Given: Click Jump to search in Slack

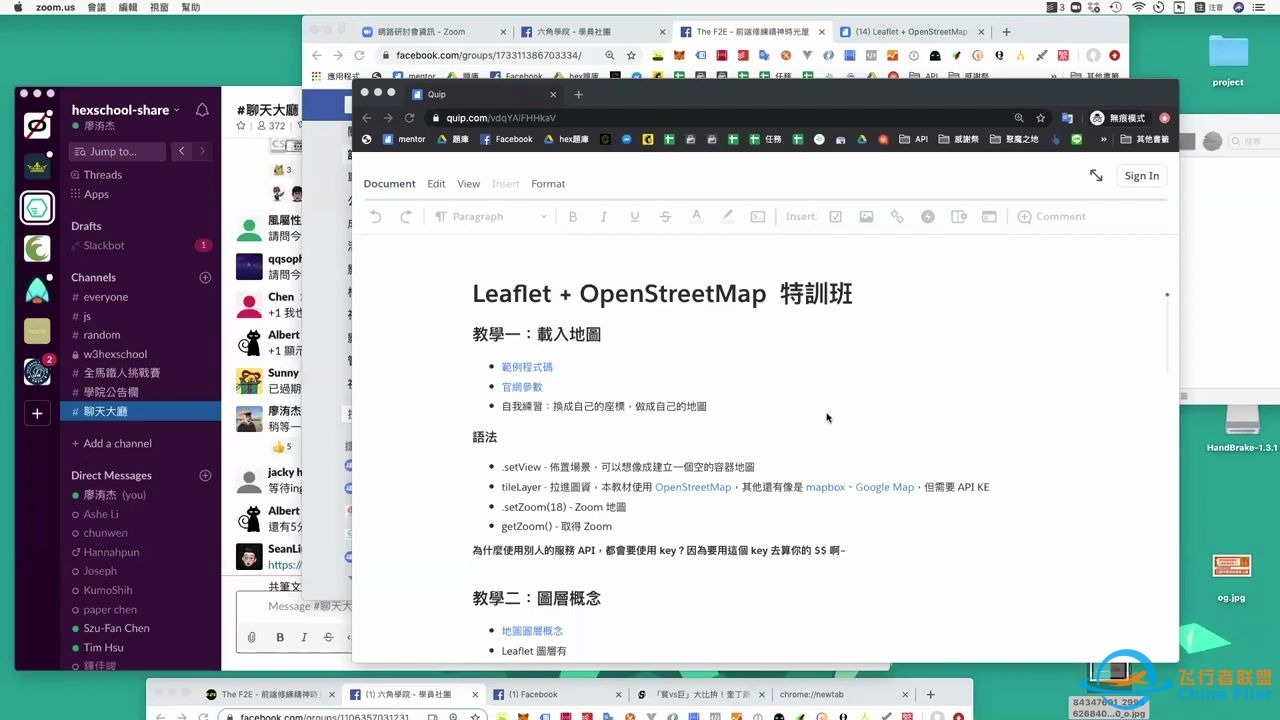Looking at the screenshot, I should click(x=117, y=151).
